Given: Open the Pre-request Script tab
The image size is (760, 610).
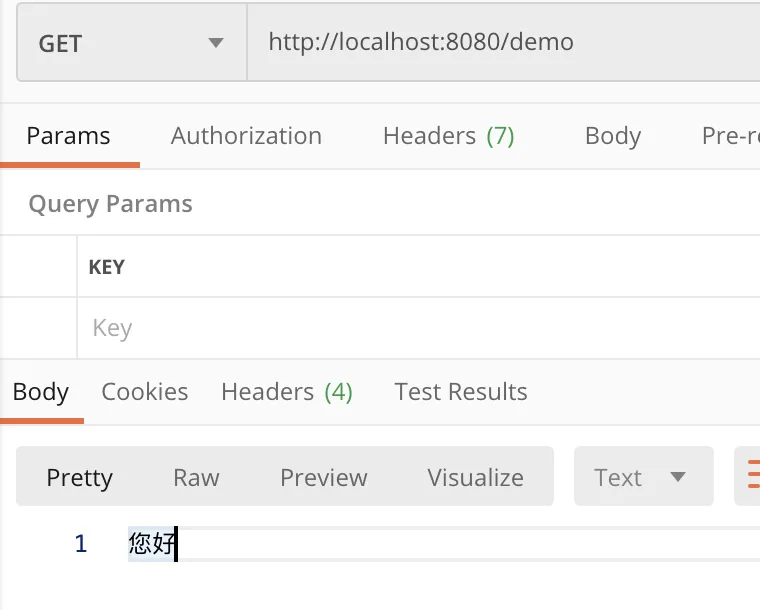Looking at the screenshot, I should click(x=732, y=136).
